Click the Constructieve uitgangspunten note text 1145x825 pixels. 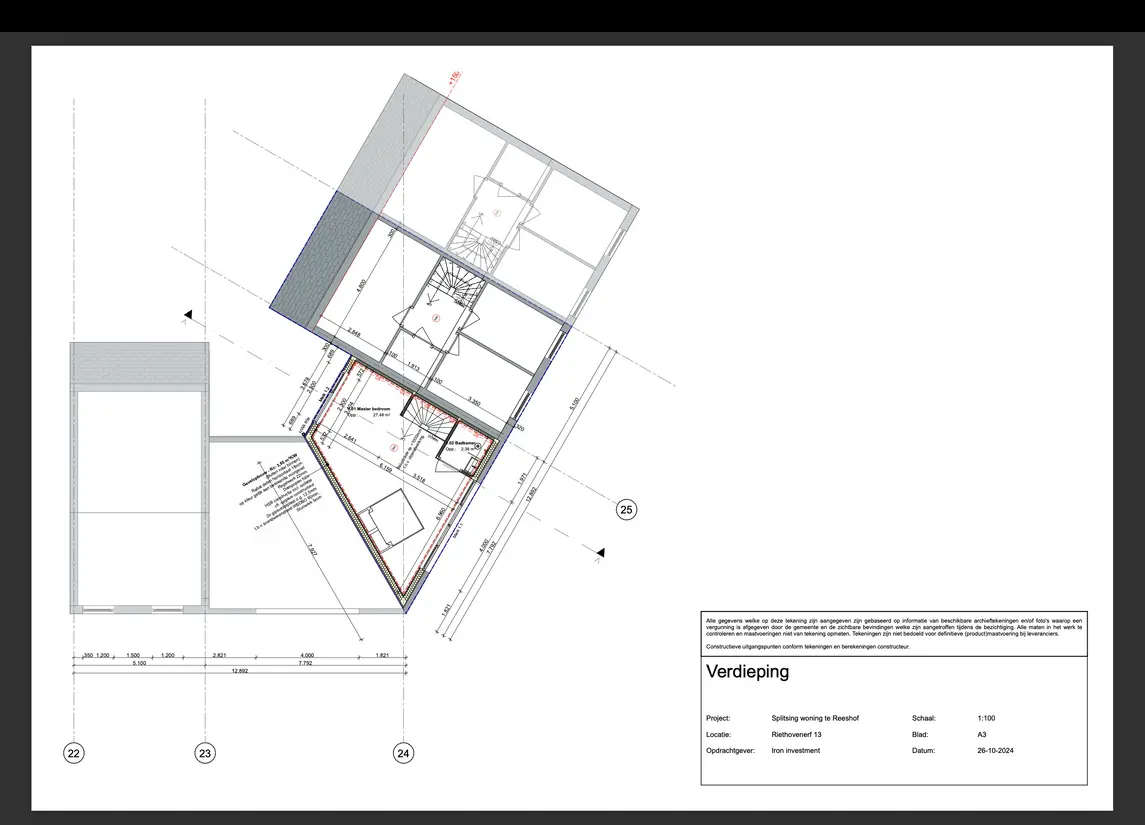coord(808,646)
